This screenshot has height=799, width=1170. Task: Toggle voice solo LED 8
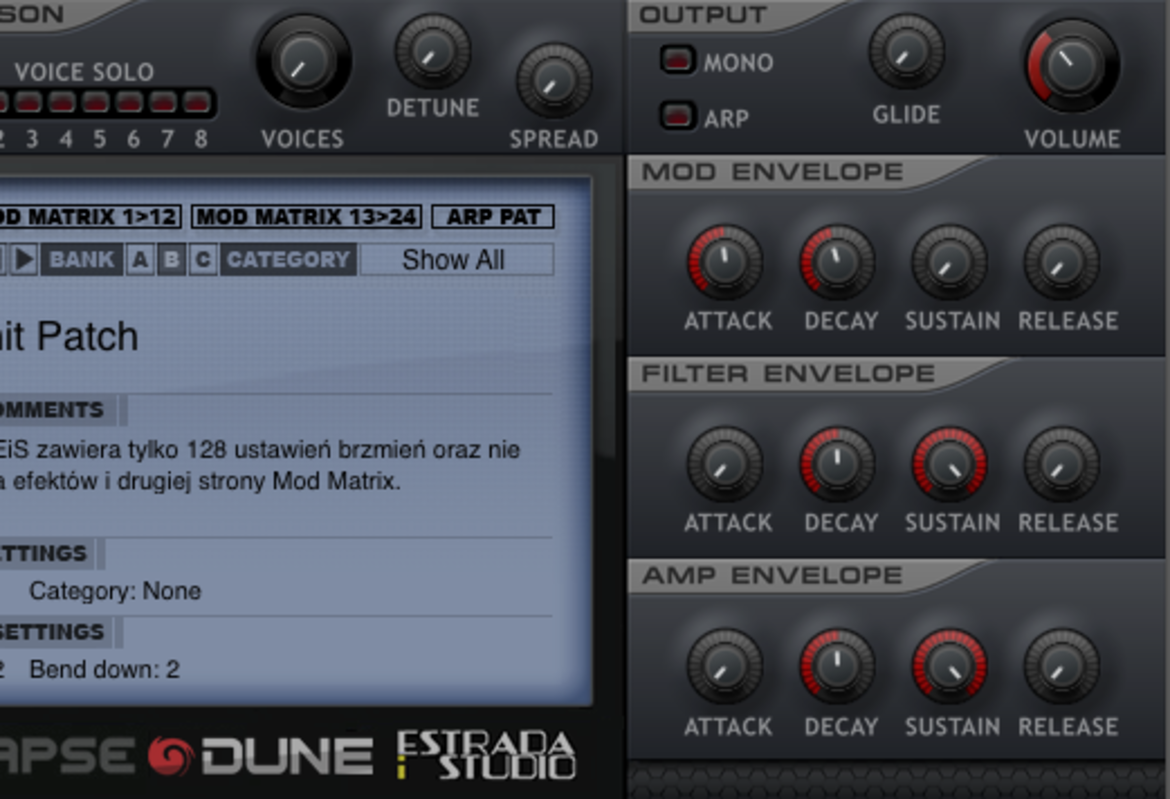pyautogui.click(x=197, y=102)
